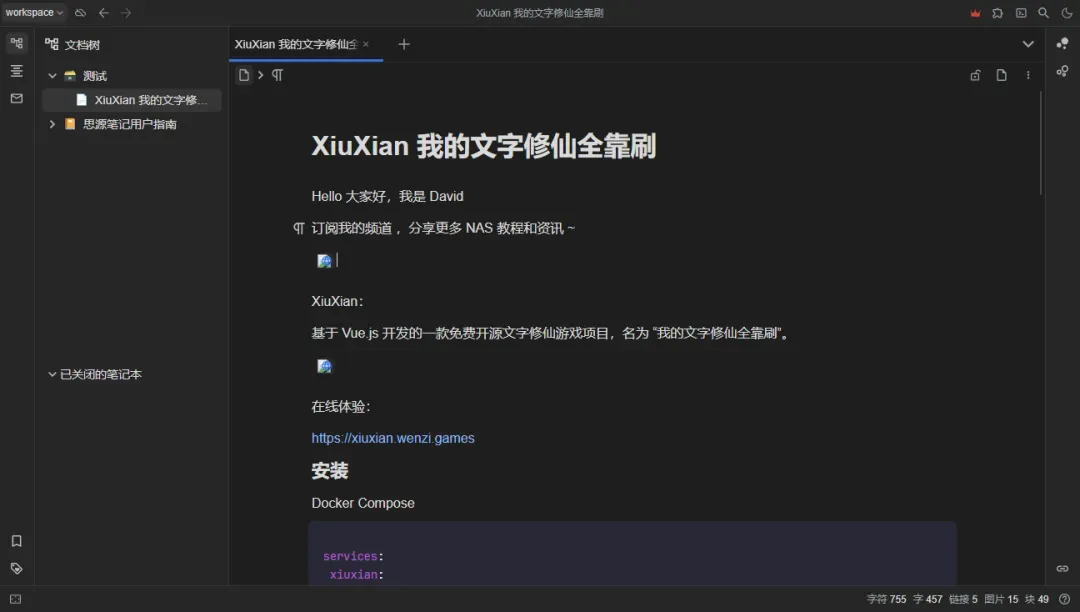Open the help question-mark icon

pyautogui.click(x=1065, y=600)
